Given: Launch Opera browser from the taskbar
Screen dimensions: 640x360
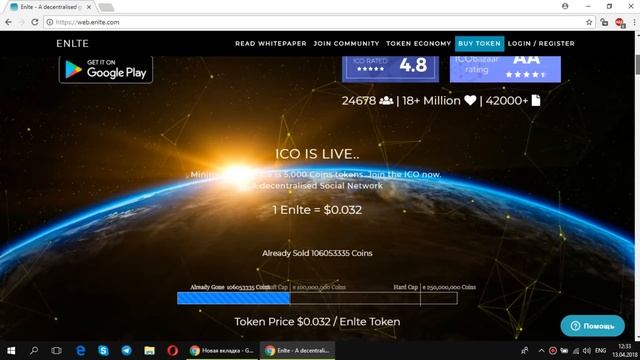Looking at the screenshot, I should [172, 351].
